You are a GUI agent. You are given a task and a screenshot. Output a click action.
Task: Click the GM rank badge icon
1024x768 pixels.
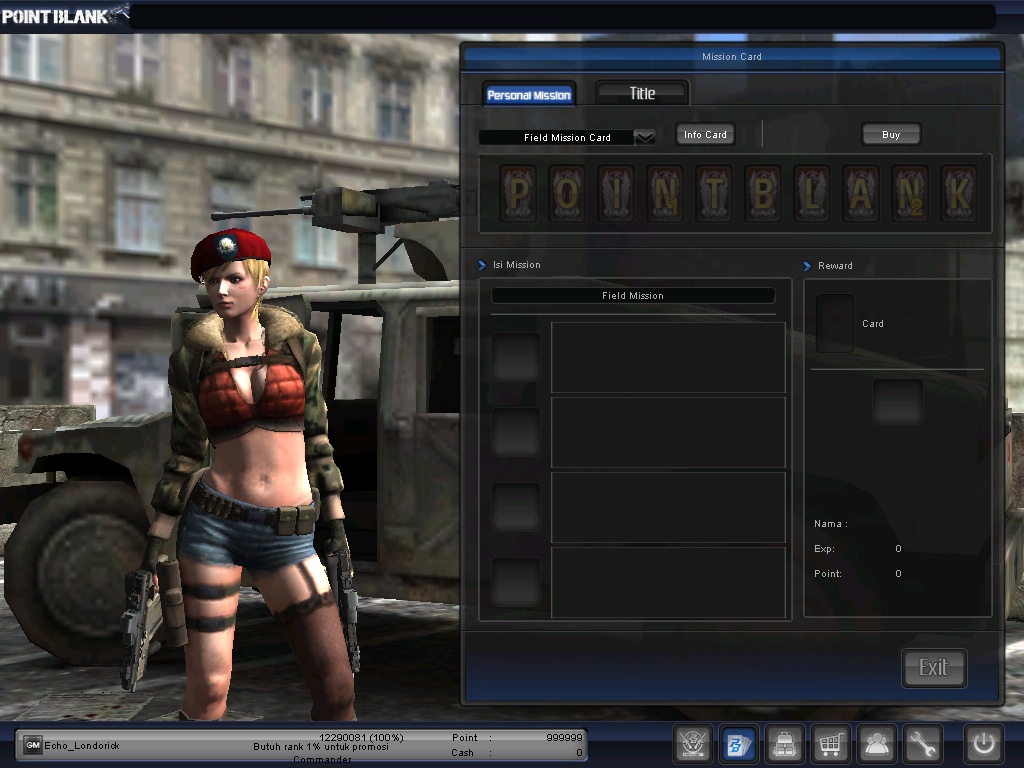(x=33, y=745)
